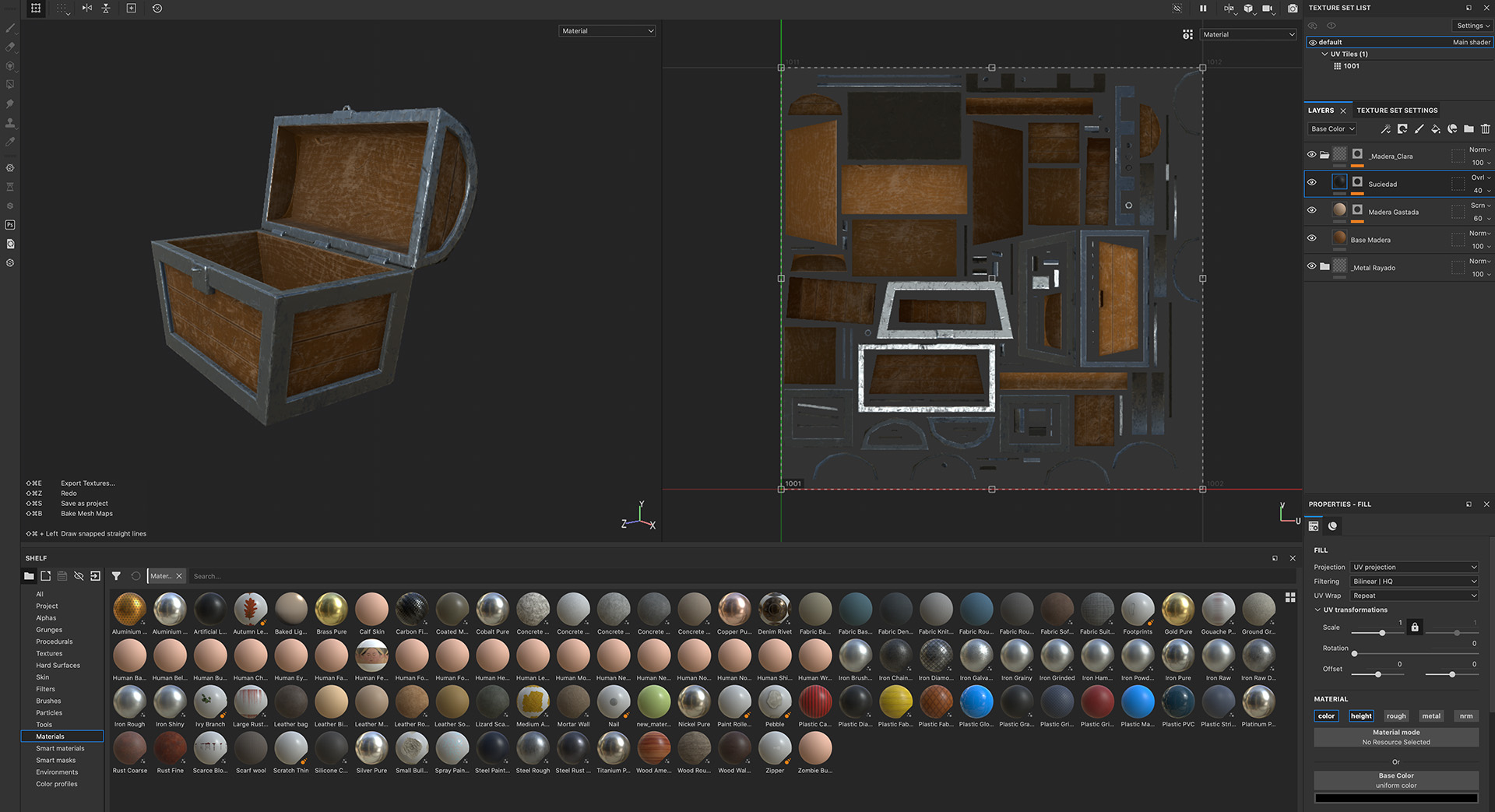Screen dimensions: 1495x812
Task: Collapse the UV Tiles (1) tree
Action: point(1325,54)
